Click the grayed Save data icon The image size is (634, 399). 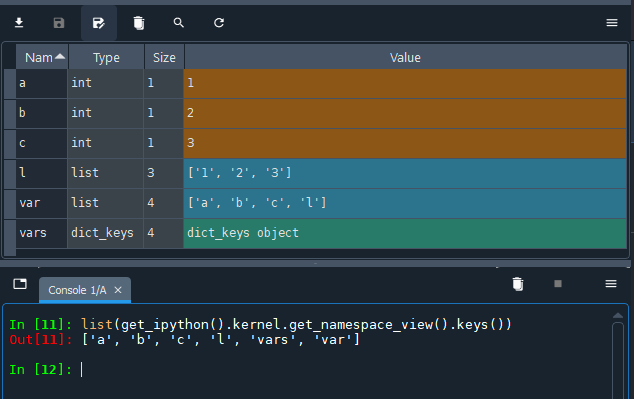pyautogui.click(x=59, y=23)
